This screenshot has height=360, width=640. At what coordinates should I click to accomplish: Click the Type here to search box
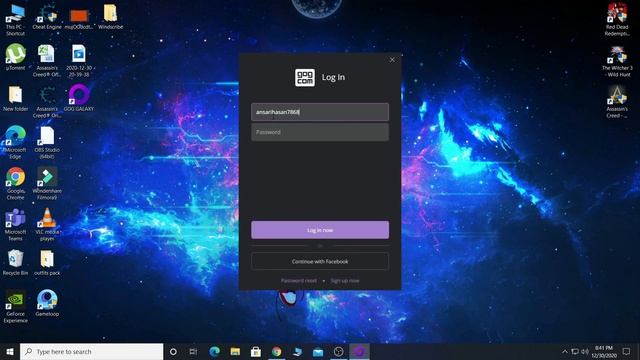point(91,351)
